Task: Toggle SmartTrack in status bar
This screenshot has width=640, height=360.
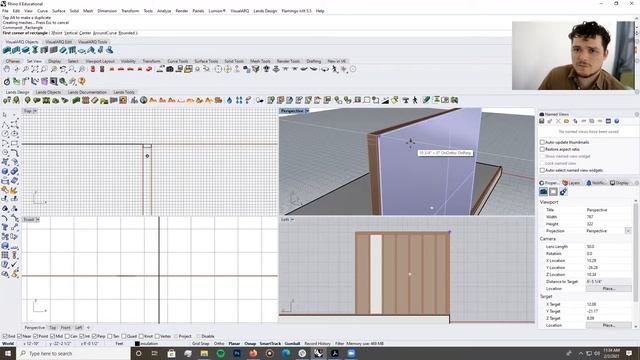Action: (270, 344)
